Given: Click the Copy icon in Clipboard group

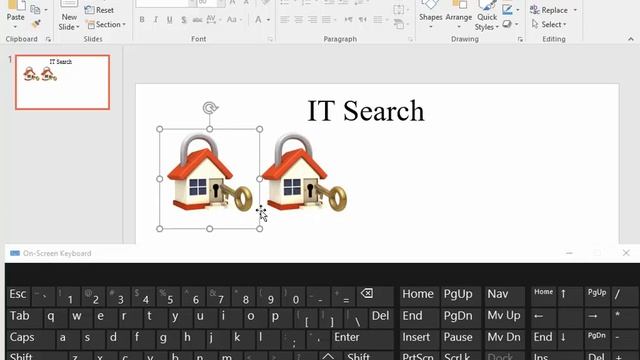Looking at the screenshot, I should [x=35, y=9].
